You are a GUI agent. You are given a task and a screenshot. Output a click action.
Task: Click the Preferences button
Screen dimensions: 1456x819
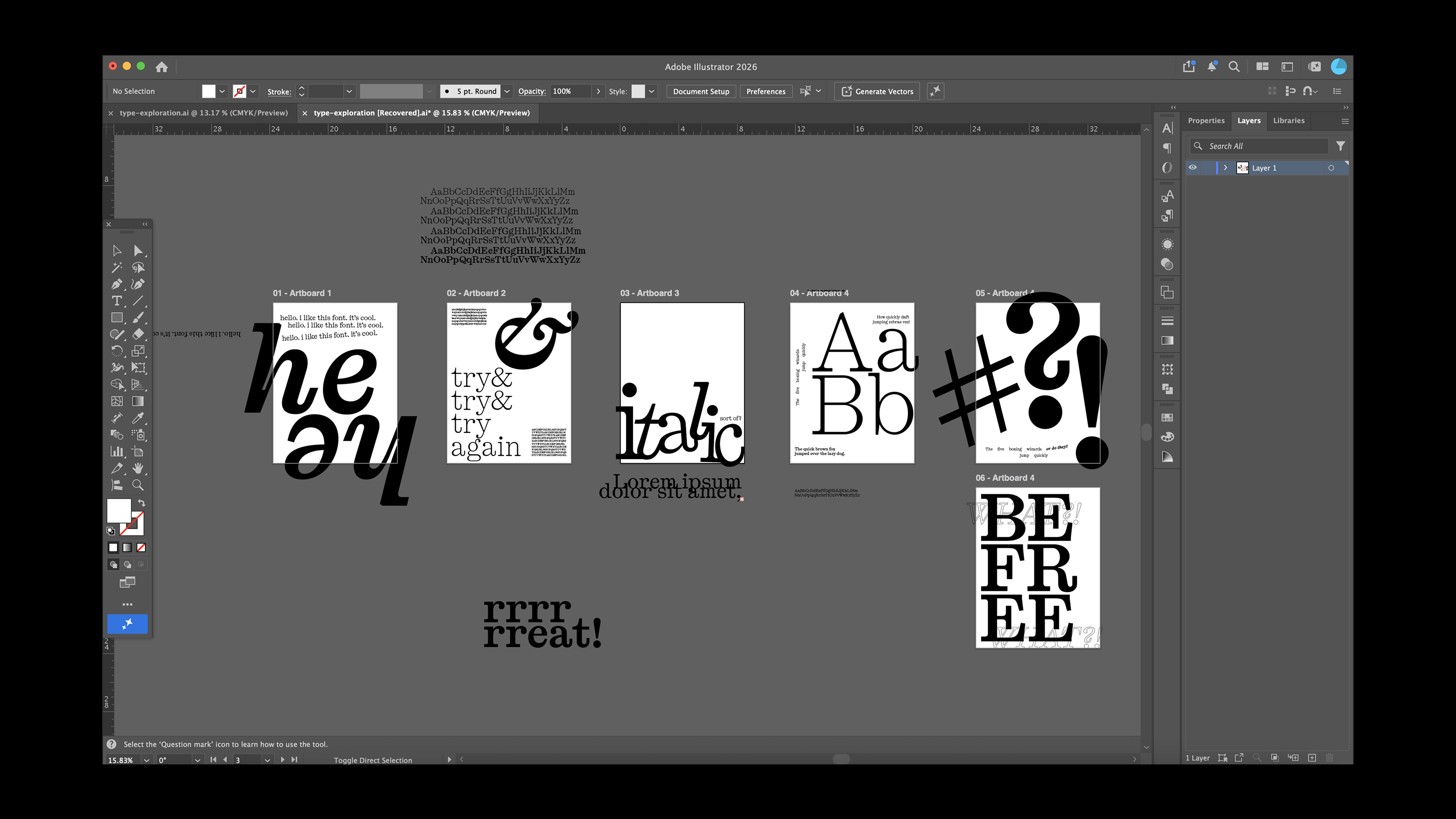[x=766, y=91]
